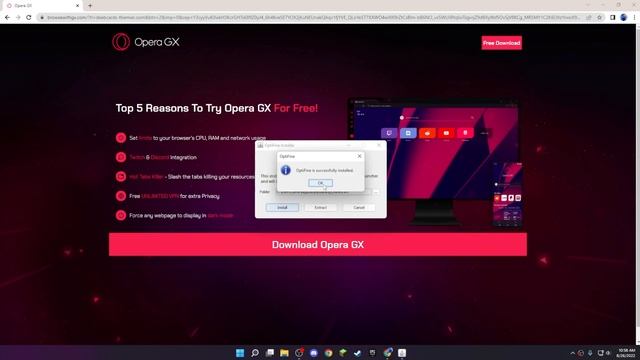Click the browser address bar
Viewport: 640px width, 360px height.
point(312,18)
